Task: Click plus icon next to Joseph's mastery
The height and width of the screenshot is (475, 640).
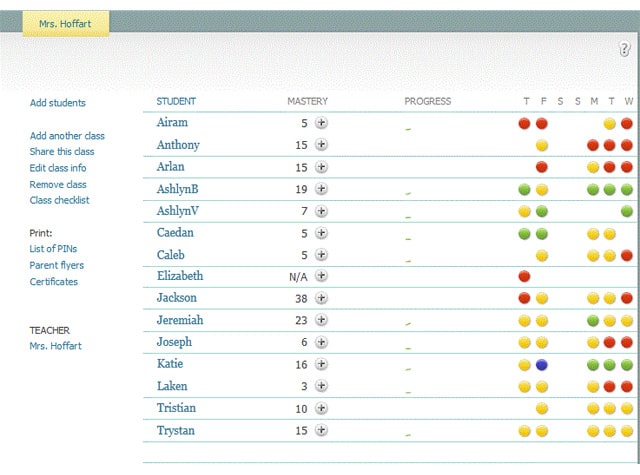Action: point(322,342)
